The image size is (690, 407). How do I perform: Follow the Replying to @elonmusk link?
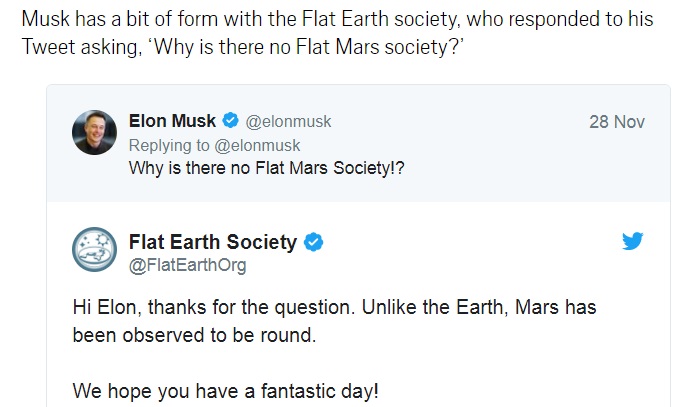(214, 145)
